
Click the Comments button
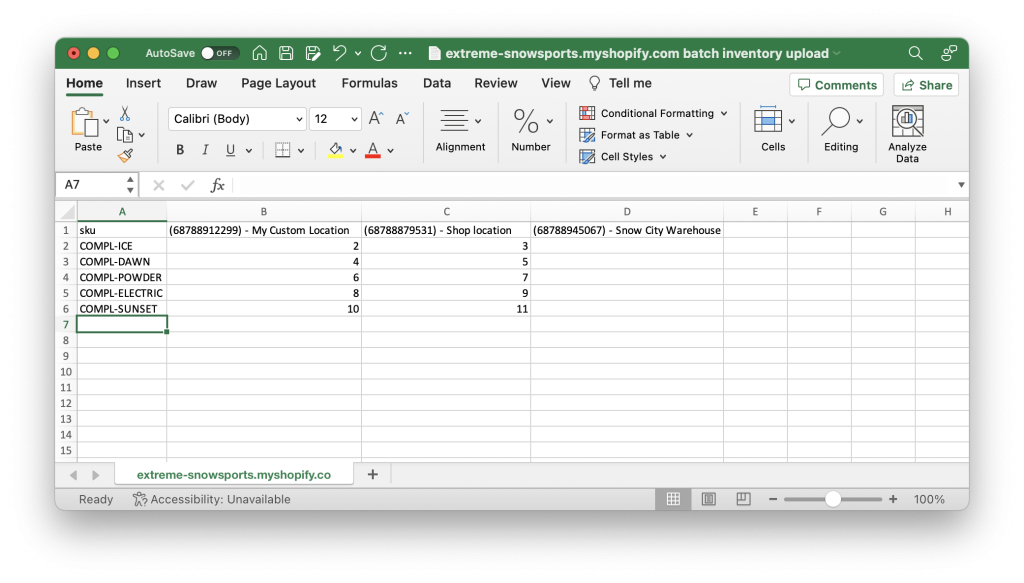836,84
